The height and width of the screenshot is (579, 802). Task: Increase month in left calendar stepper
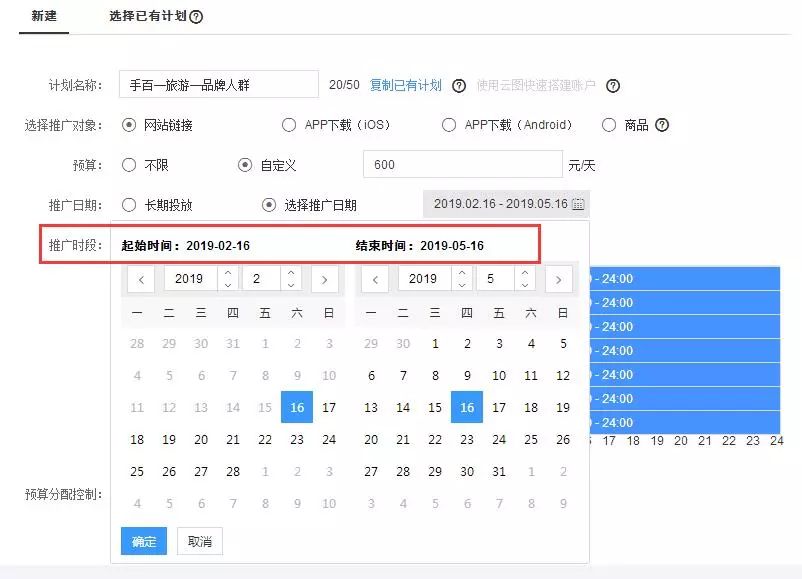[291, 273]
